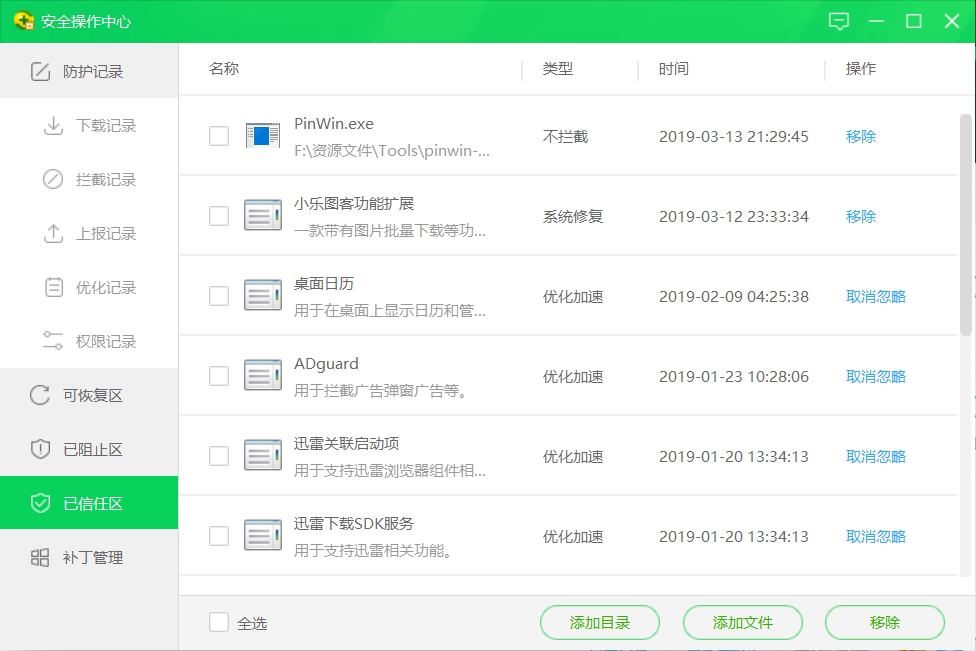Click the timestamp 2019-03-13 21:29:45
This screenshot has height=651, width=976.
coord(734,136)
